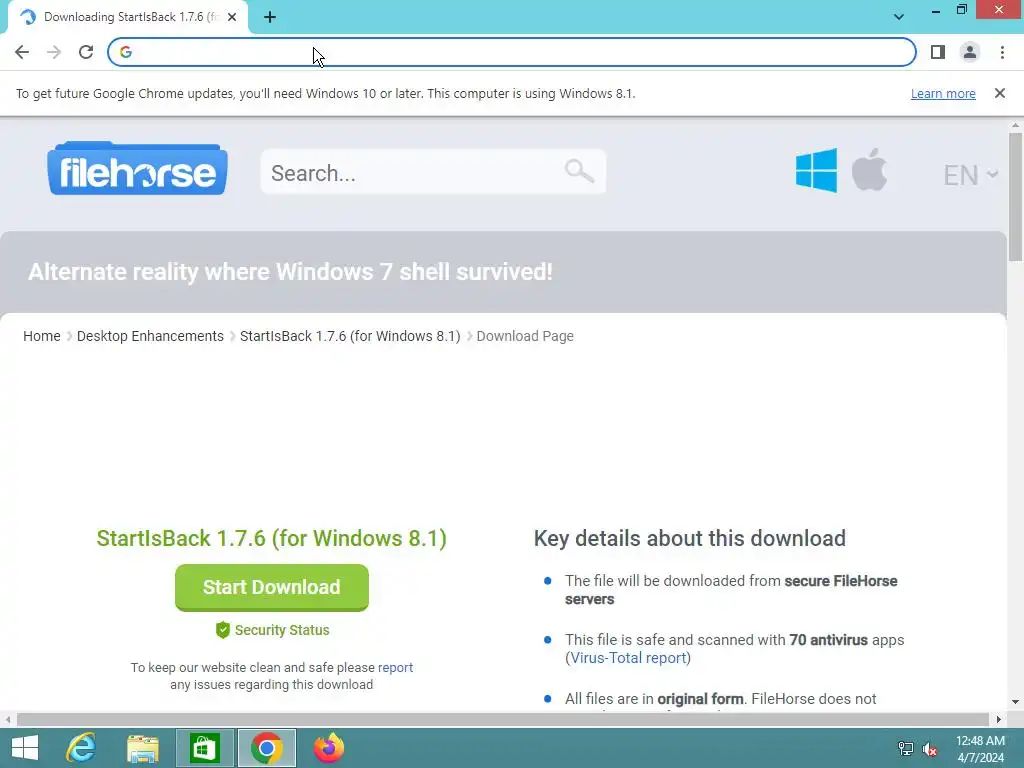Click the StartIsBack 1.7.6 green title
1024x768 pixels.
coord(272,538)
